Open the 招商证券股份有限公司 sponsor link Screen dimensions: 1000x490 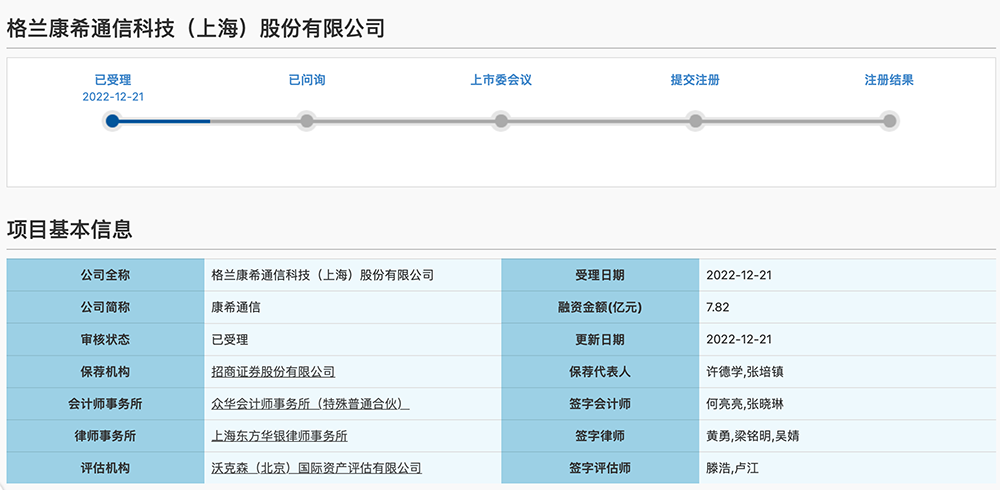273,372
